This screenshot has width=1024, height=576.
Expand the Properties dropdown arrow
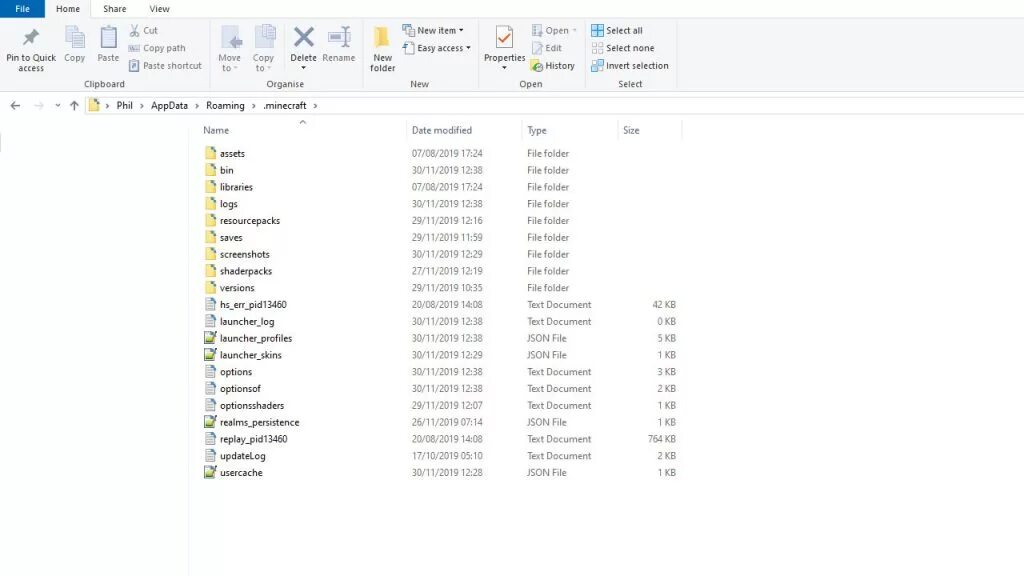coord(504,68)
